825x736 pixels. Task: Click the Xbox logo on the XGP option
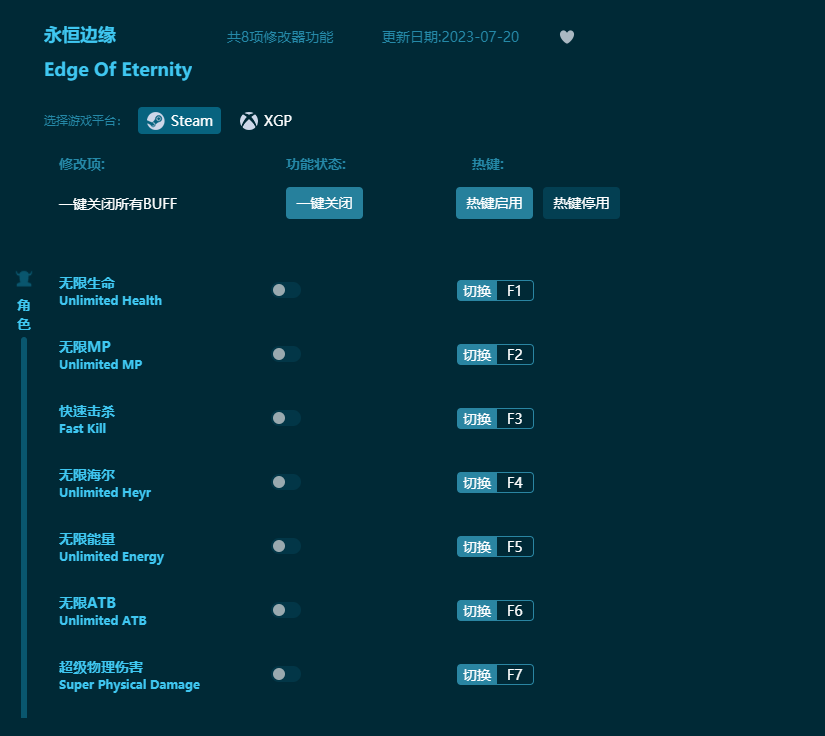point(247,120)
